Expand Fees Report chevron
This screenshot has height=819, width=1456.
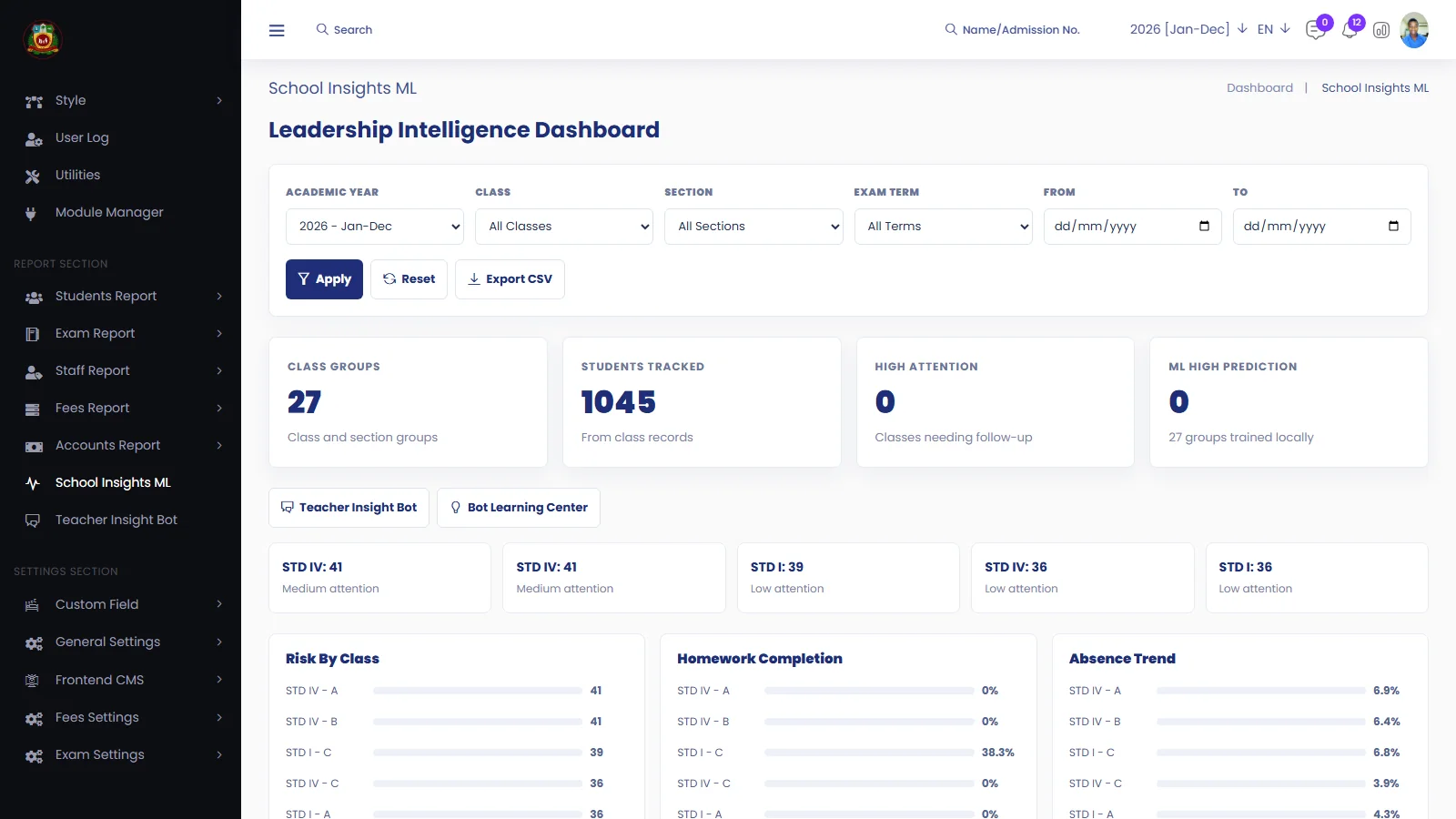coord(219,409)
